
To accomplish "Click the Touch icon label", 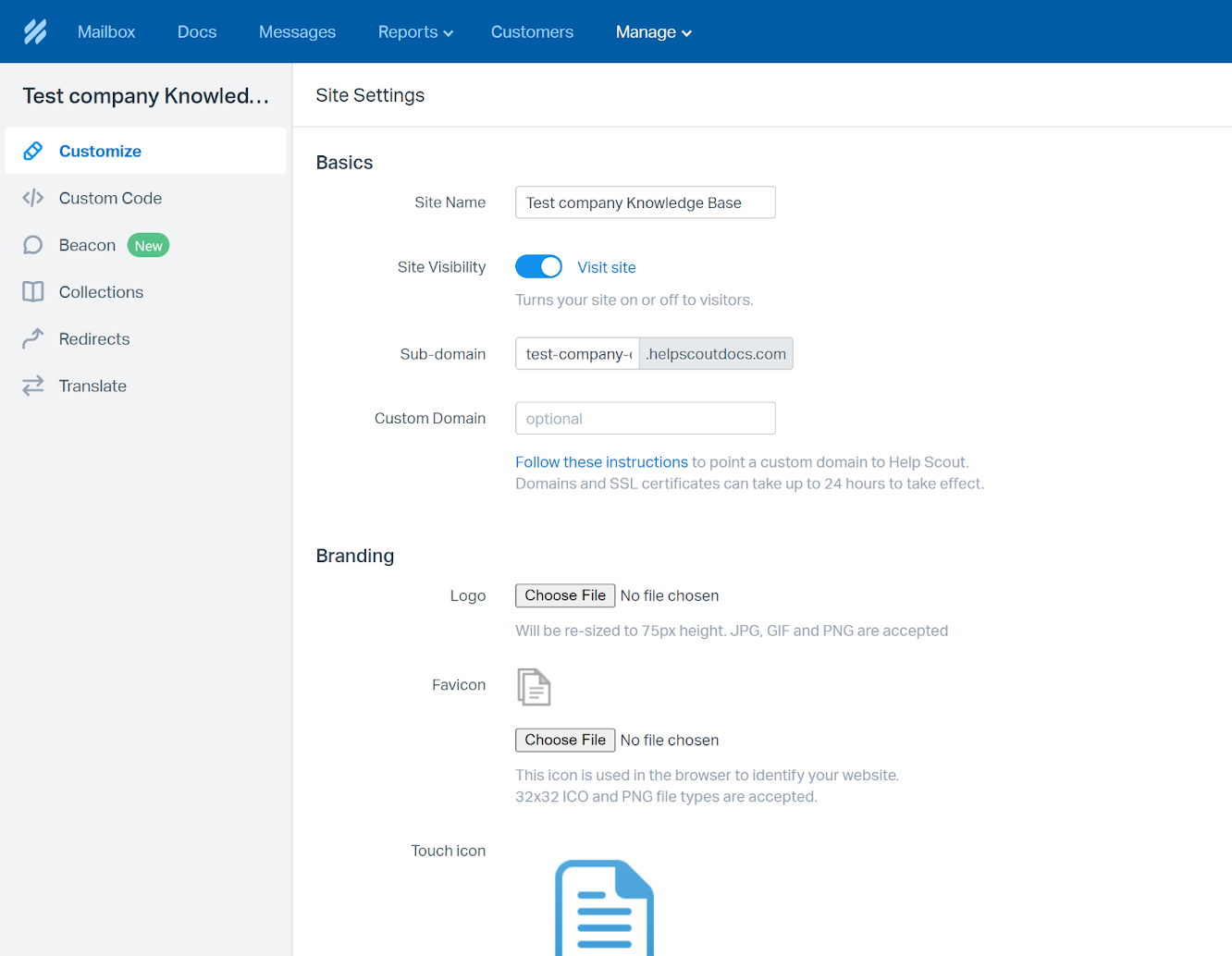I will click(449, 851).
